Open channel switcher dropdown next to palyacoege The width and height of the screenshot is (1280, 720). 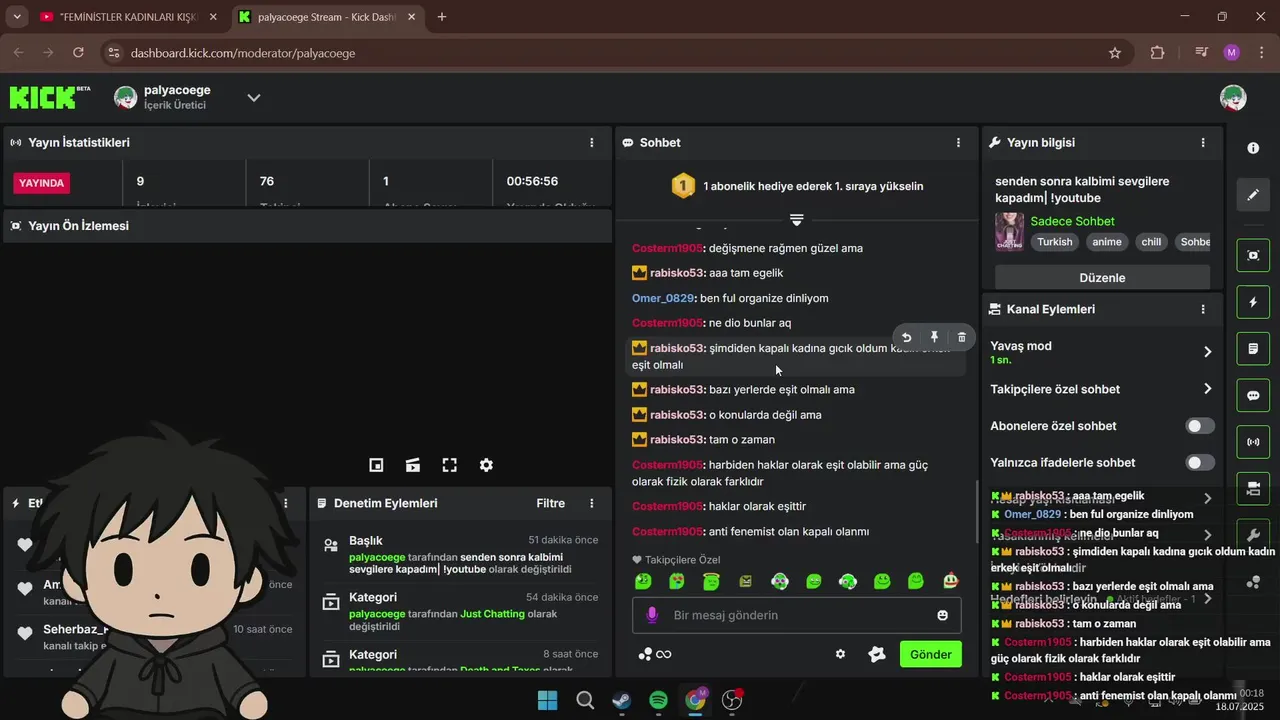click(x=254, y=98)
